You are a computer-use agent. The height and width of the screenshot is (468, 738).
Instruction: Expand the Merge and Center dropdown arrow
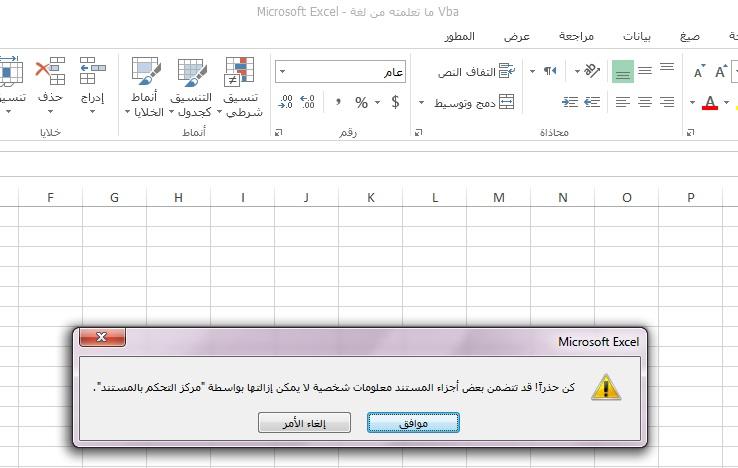pyautogui.click(x=421, y=102)
